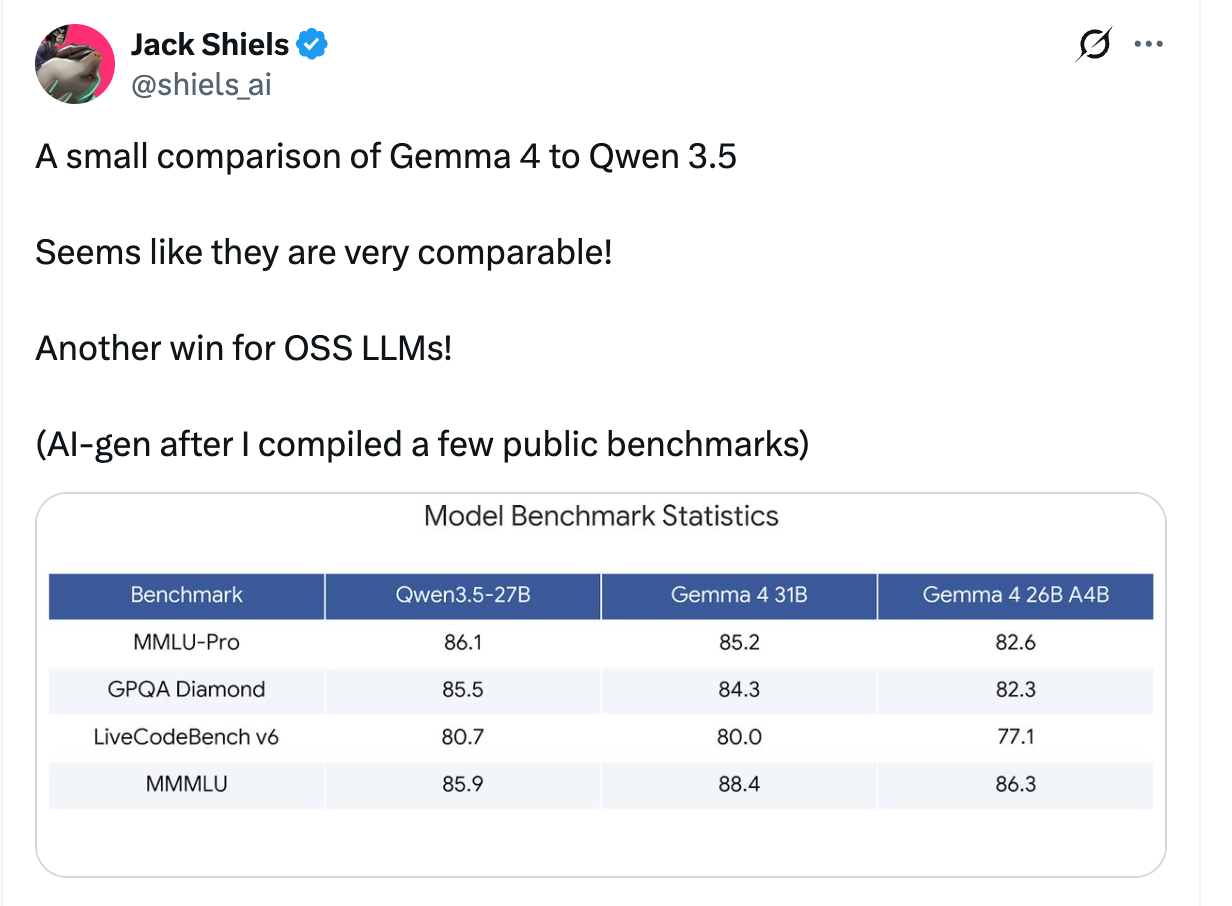Click Jack Shiels' profile avatar

pos(75,64)
